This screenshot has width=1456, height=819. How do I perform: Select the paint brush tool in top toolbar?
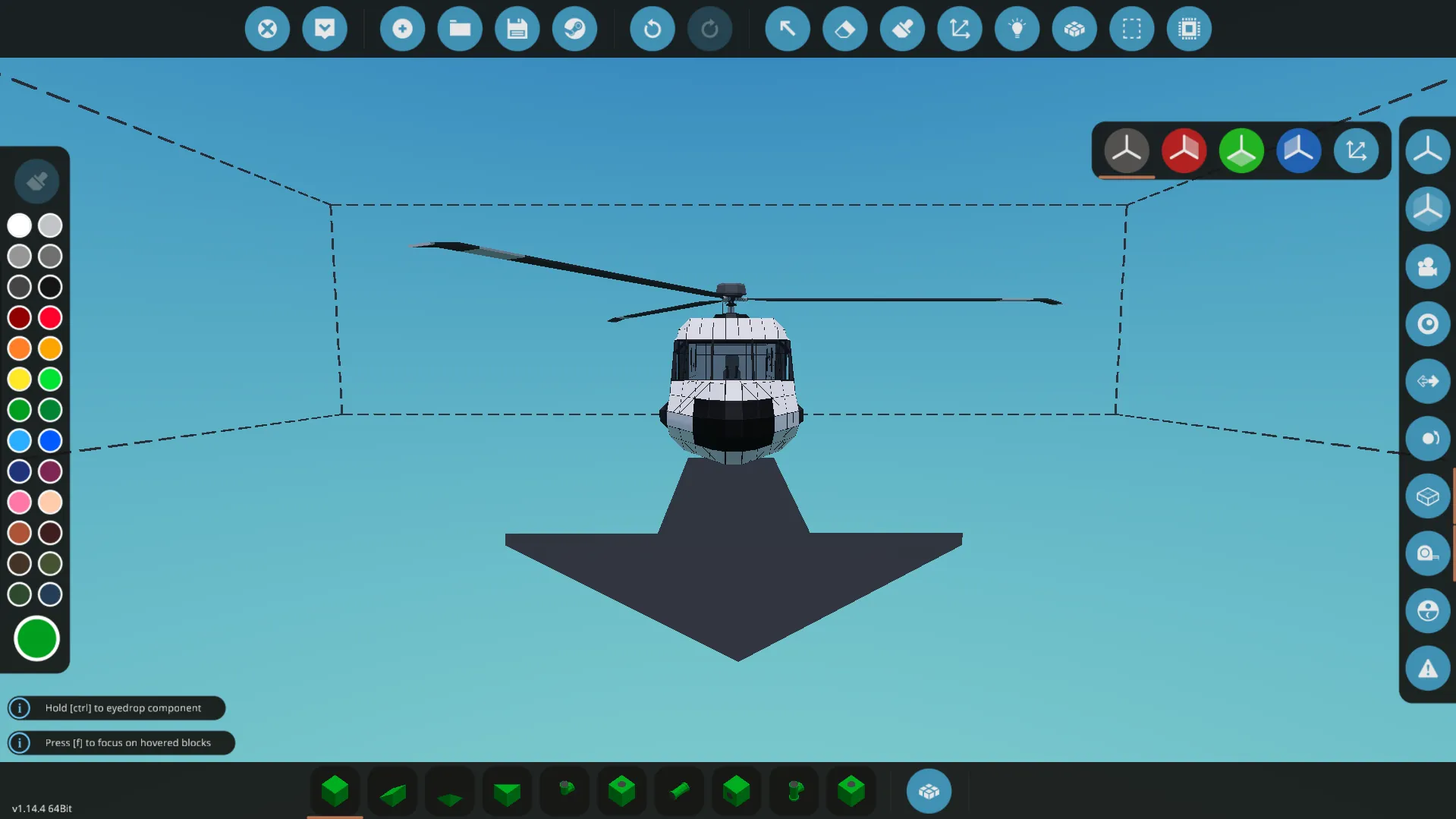[x=902, y=29]
